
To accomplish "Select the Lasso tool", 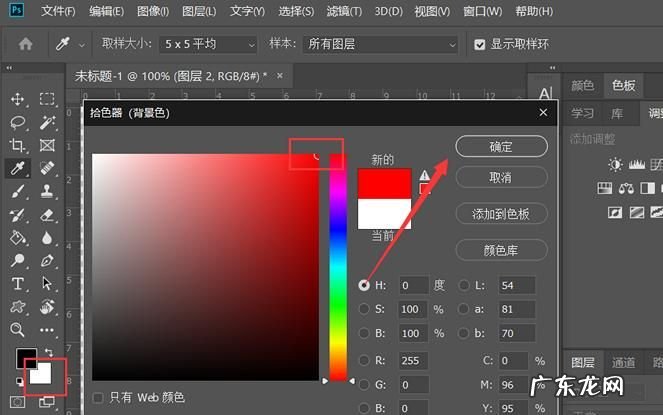I will click(17, 122).
